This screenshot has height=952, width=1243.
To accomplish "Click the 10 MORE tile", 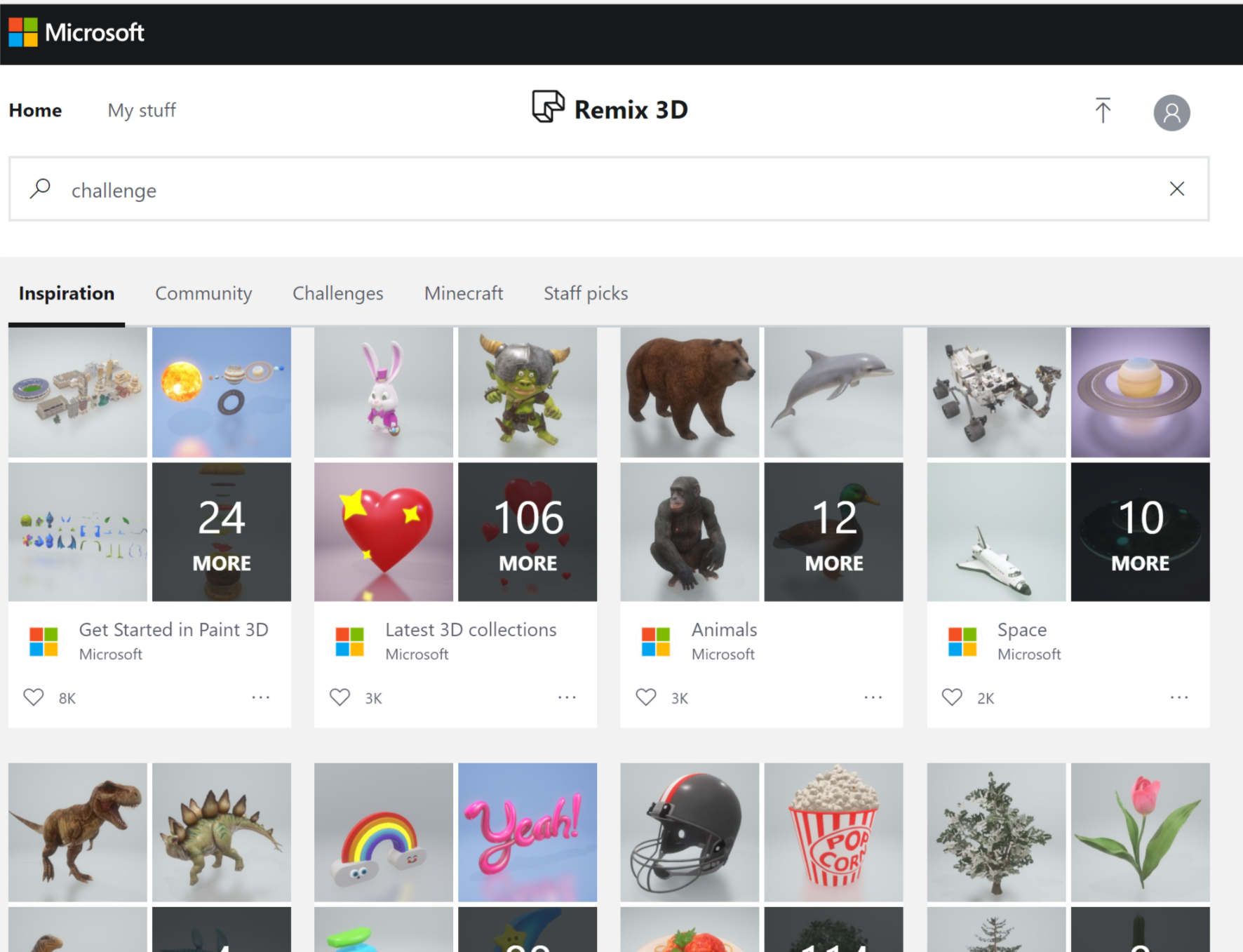I will click(1140, 532).
